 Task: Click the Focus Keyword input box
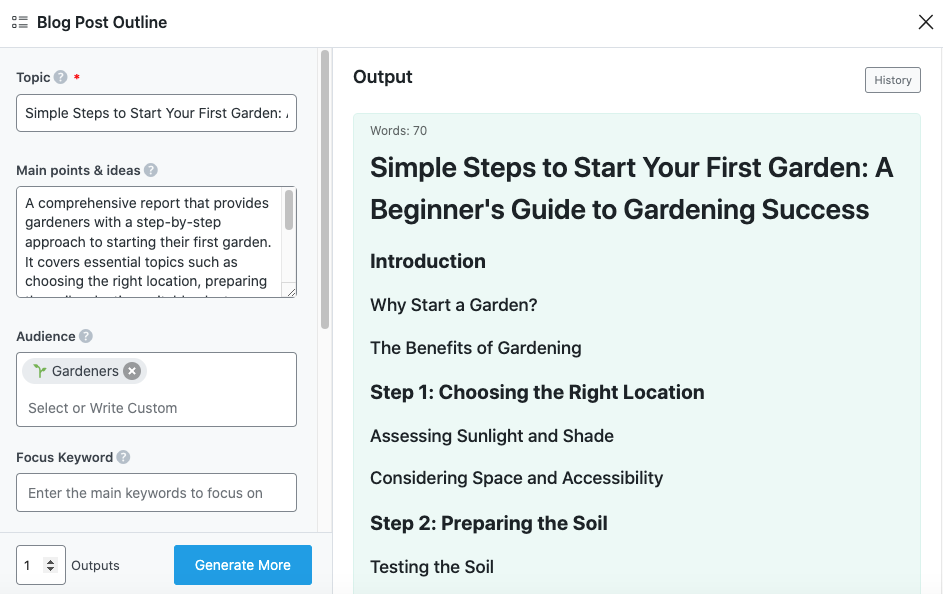coord(156,492)
